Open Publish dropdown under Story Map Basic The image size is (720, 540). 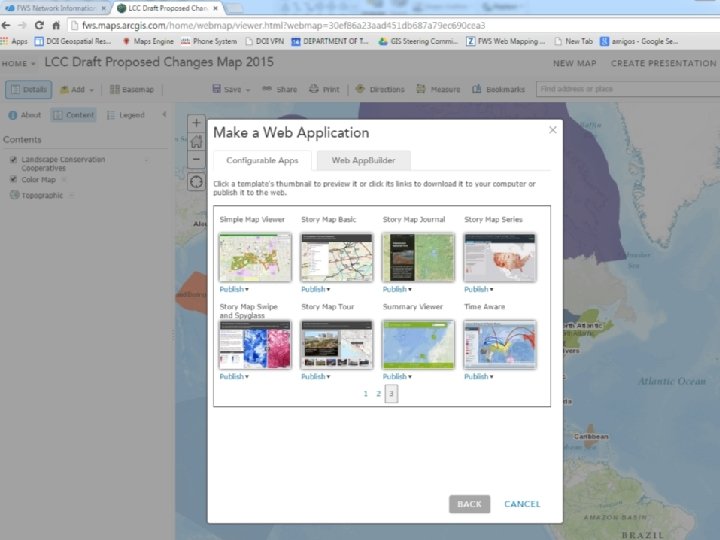pos(315,289)
